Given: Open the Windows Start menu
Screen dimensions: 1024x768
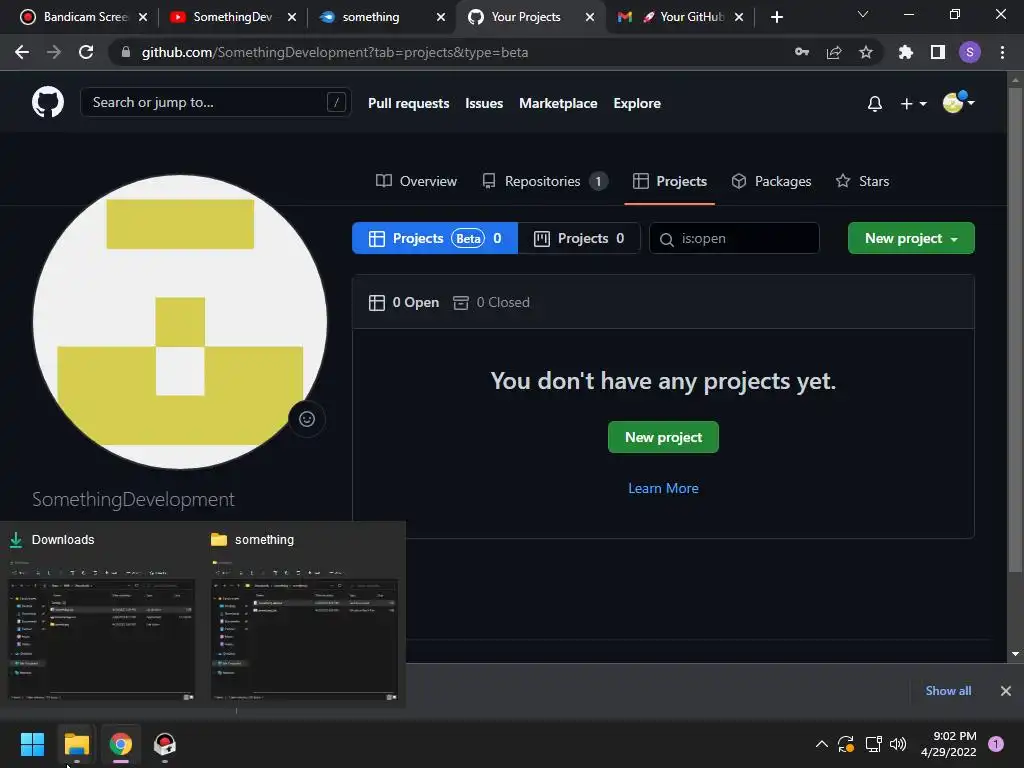Looking at the screenshot, I should pyautogui.click(x=32, y=744).
